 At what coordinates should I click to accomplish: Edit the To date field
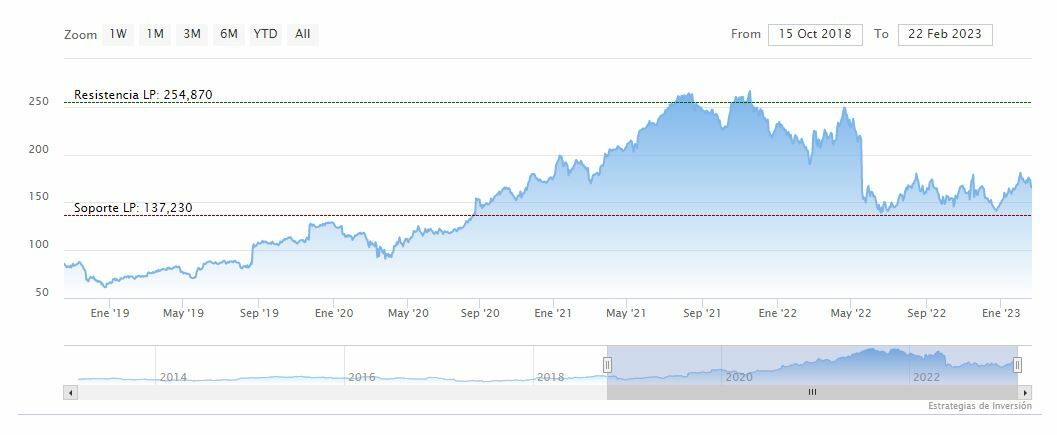pyautogui.click(x=945, y=34)
